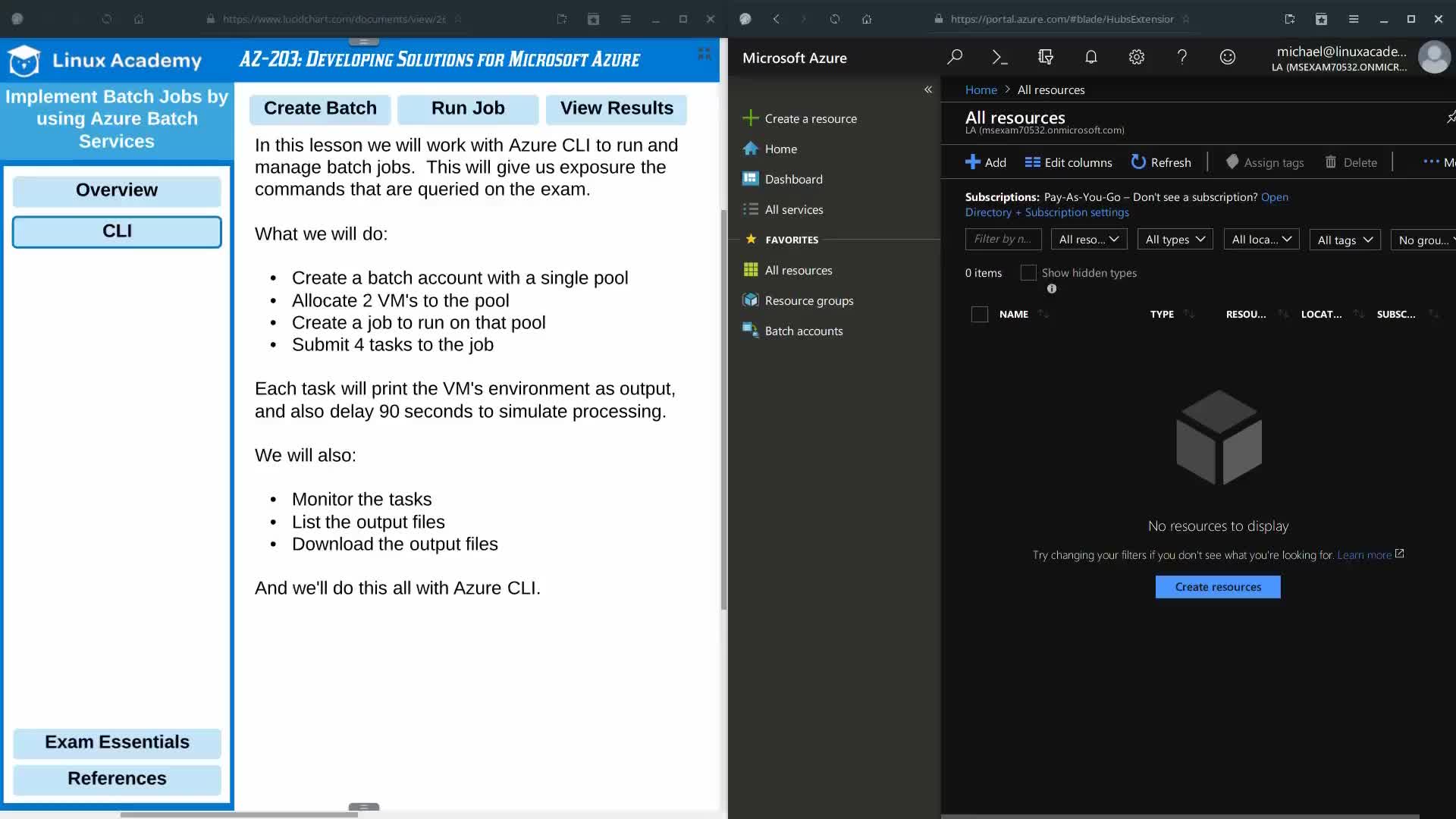Expand the All types dropdown
Viewport: 1456px width, 819px height.
click(x=1175, y=240)
